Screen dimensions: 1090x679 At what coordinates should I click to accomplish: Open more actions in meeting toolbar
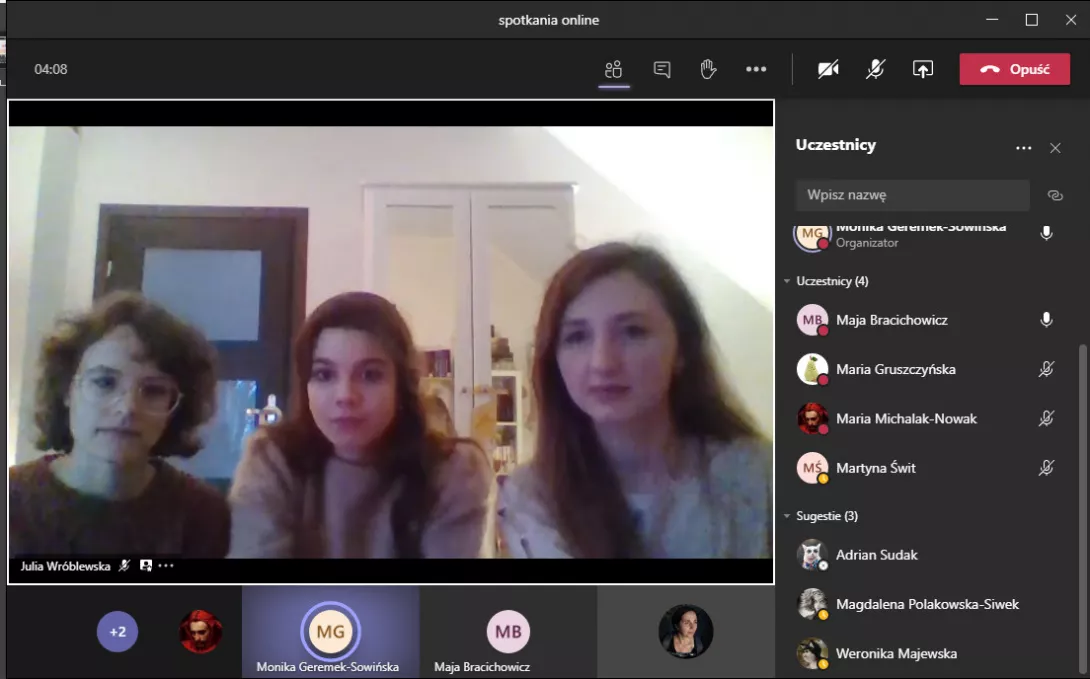(x=756, y=69)
